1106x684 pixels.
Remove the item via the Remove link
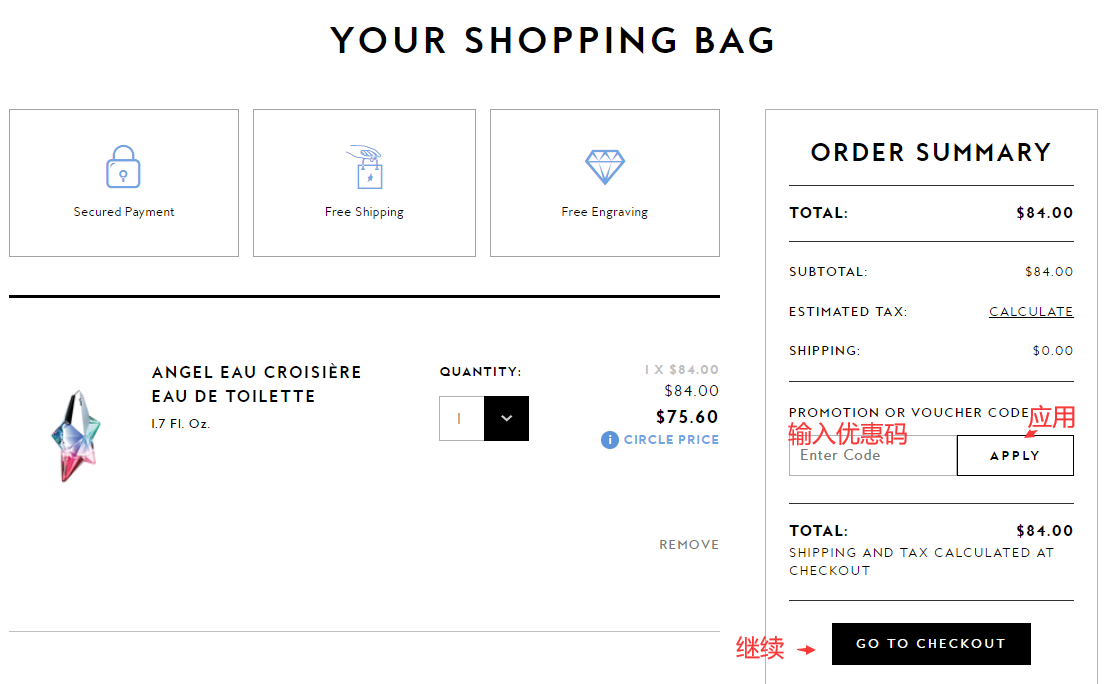pyautogui.click(x=688, y=545)
